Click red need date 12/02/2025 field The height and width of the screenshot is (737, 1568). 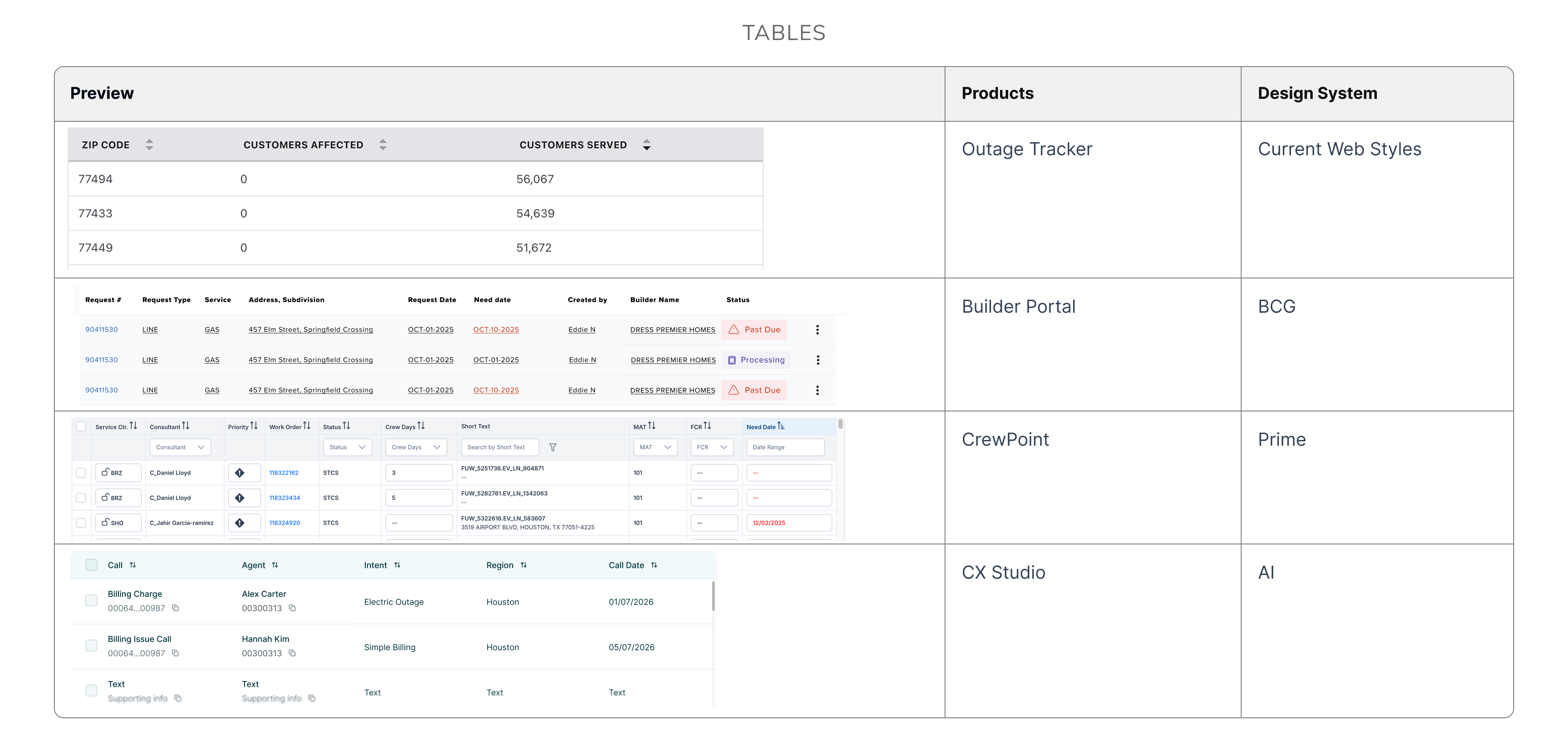[789, 523]
